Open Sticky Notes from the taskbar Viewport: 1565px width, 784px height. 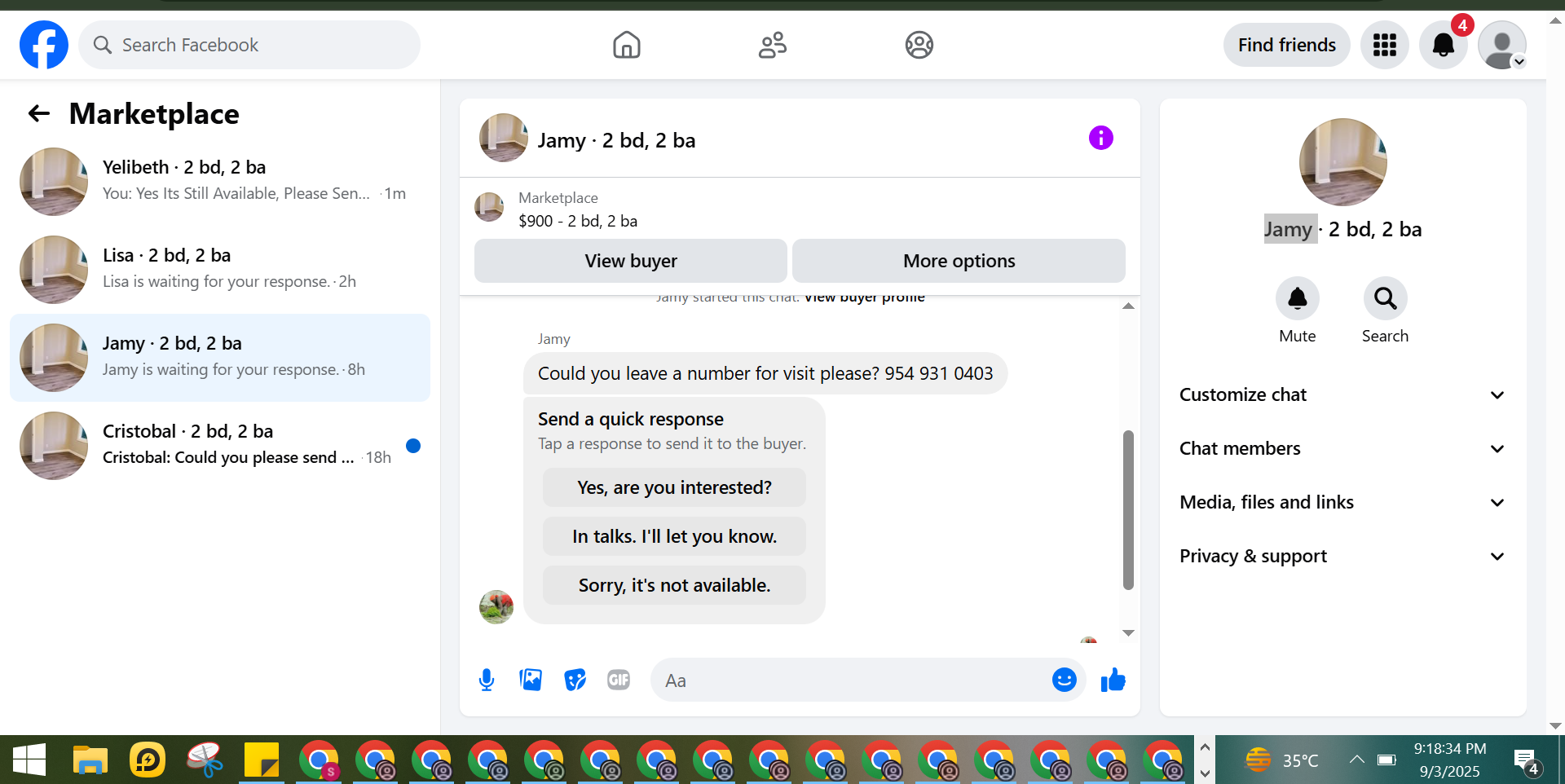click(262, 760)
